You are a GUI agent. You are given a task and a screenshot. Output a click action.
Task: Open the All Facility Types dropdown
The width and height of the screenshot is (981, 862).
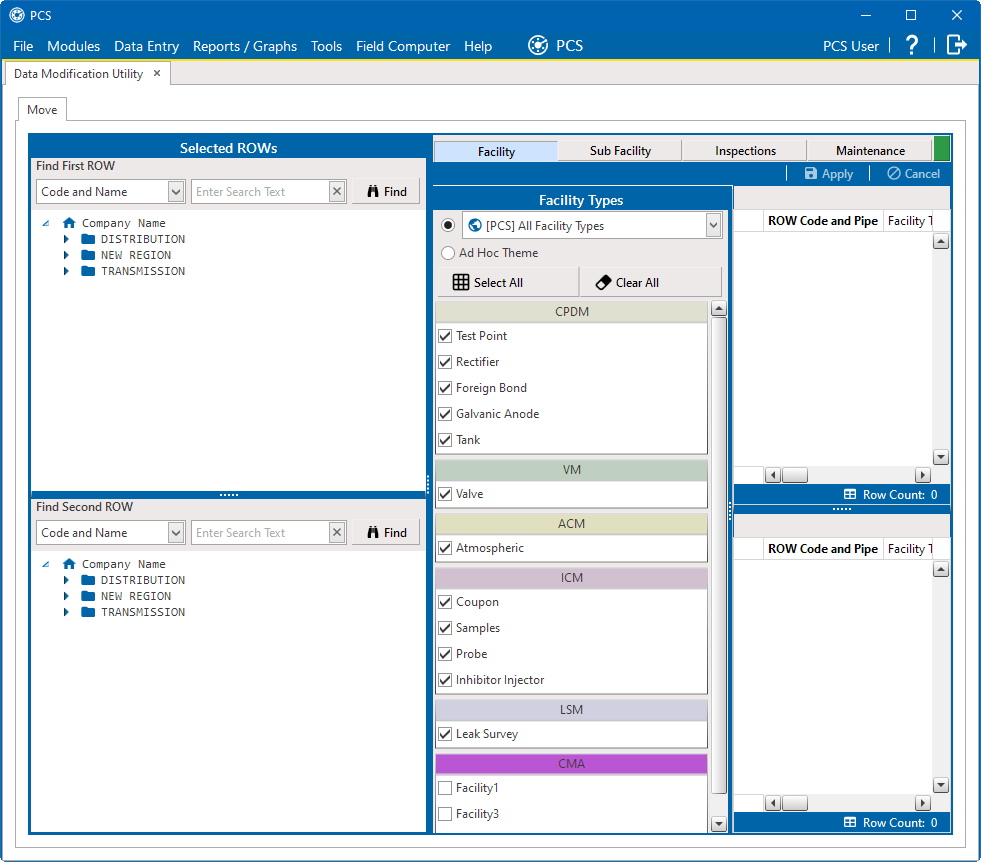pyautogui.click(x=713, y=225)
